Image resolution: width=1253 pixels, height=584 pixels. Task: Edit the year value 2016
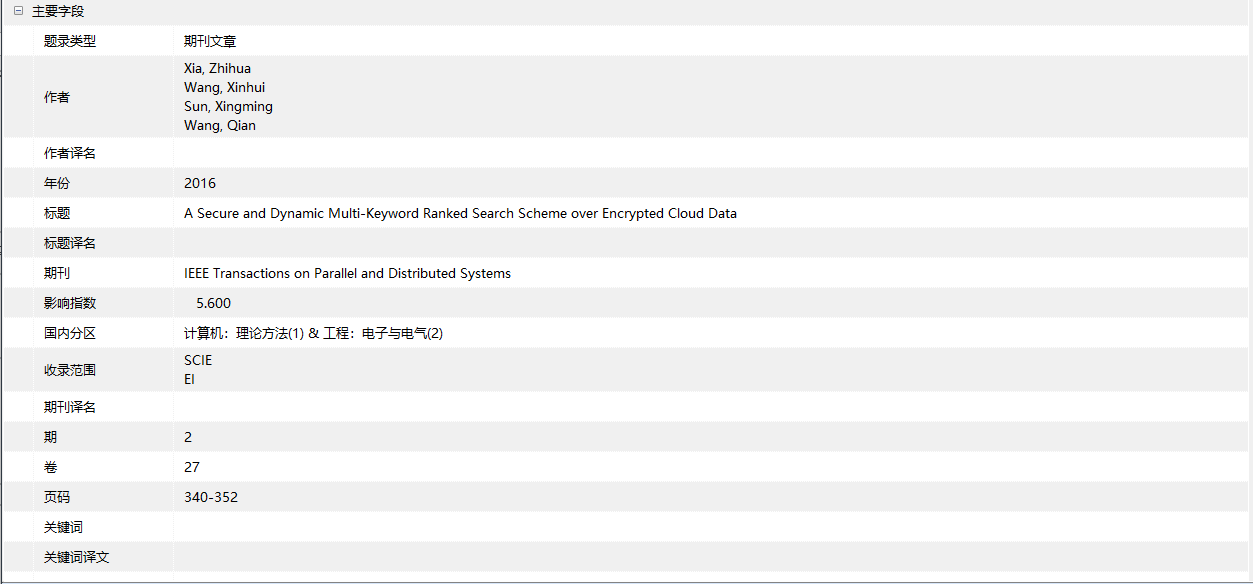coord(200,183)
